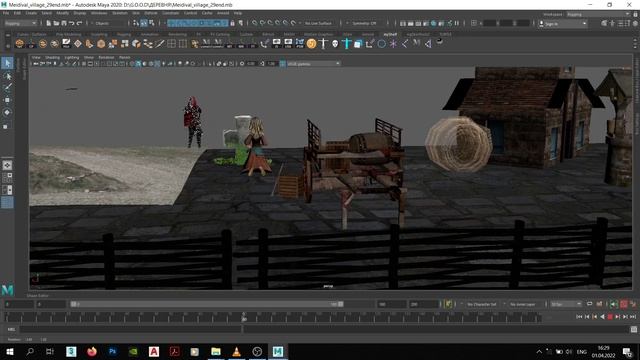Viewport: 640px width, 360px height.
Task: Click the viewport gamma value field
Action: [271, 64]
